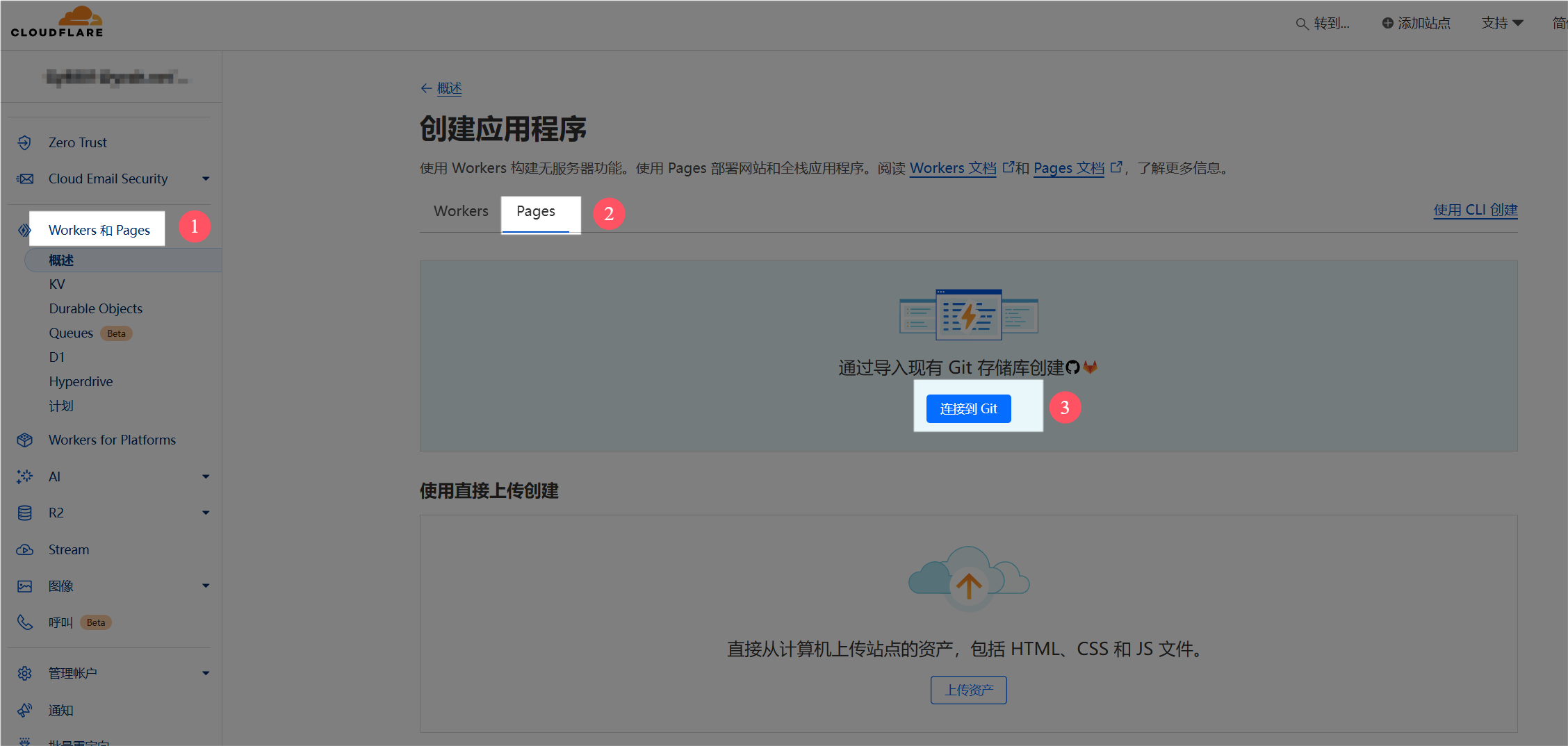Click the Git import illustration
This screenshot has width=1568, height=746.
coord(969,315)
